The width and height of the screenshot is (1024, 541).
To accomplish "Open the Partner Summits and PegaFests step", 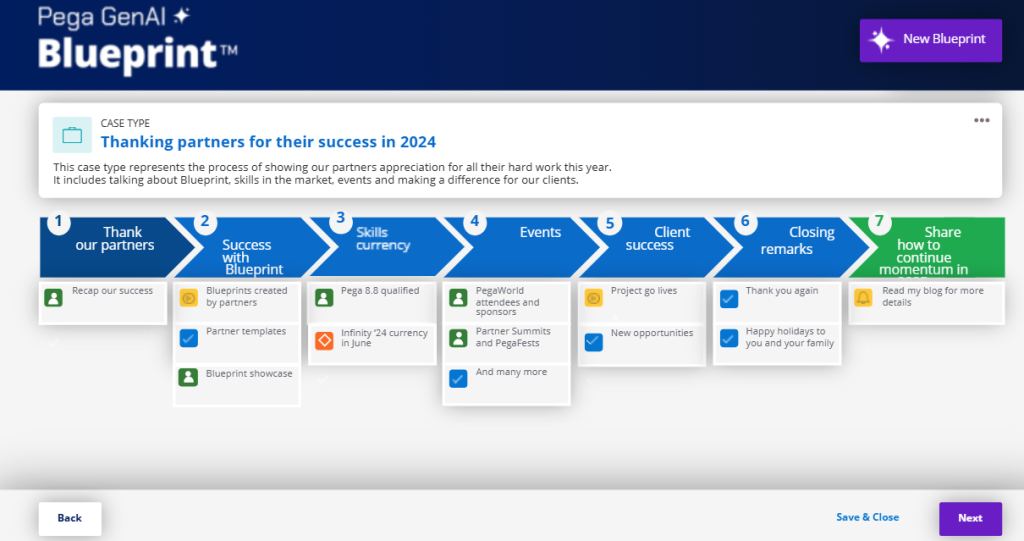I will click(507, 343).
